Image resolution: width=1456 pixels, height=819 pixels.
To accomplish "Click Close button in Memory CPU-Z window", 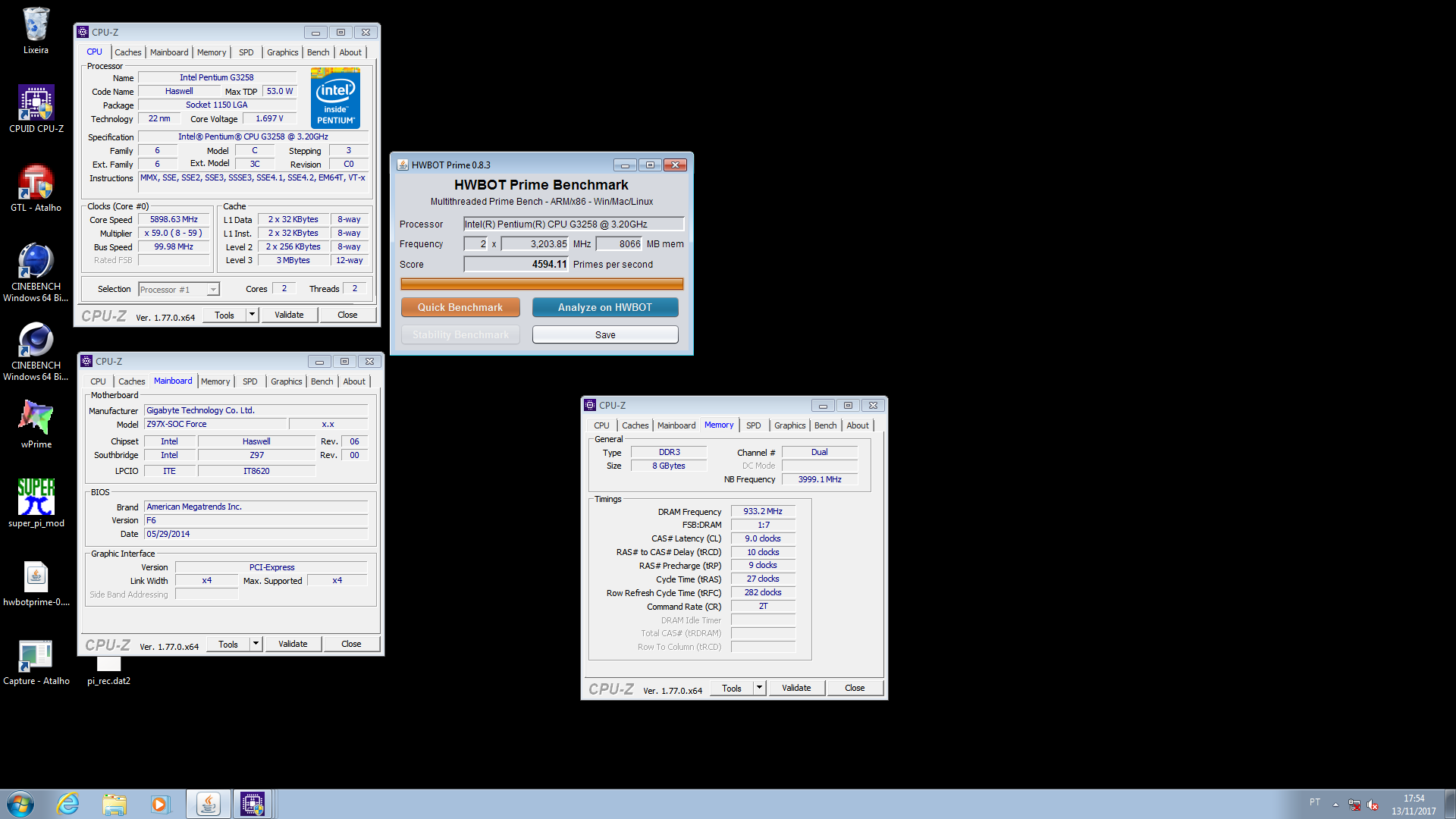I will coord(855,688).
